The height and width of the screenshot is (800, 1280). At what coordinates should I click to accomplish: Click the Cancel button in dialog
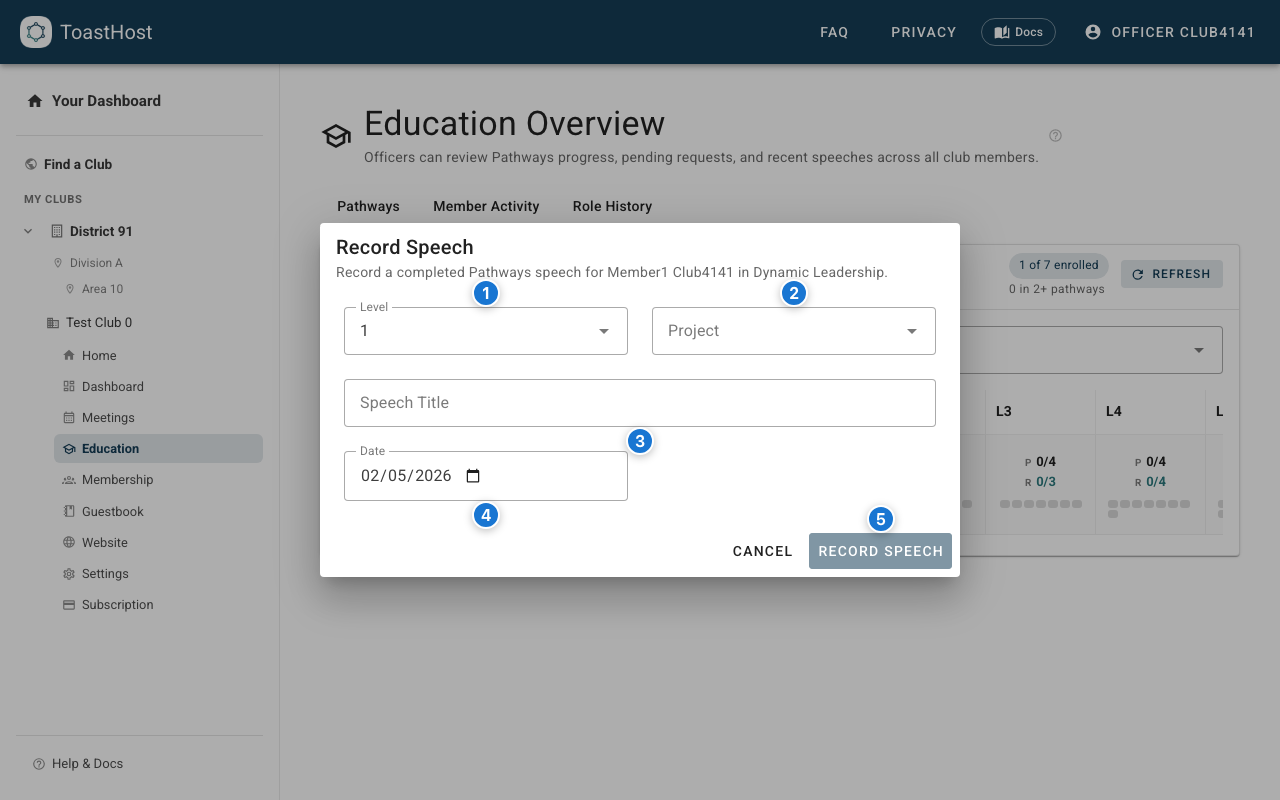763,551
